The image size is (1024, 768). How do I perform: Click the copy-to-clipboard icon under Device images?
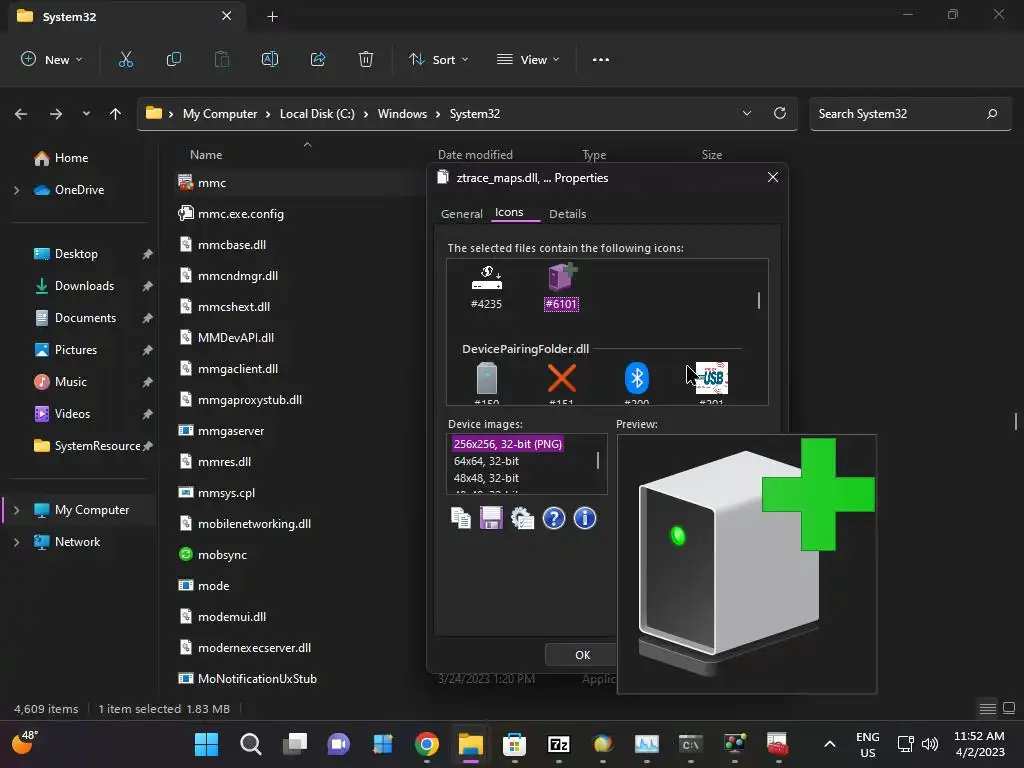[x=461, y=518]
